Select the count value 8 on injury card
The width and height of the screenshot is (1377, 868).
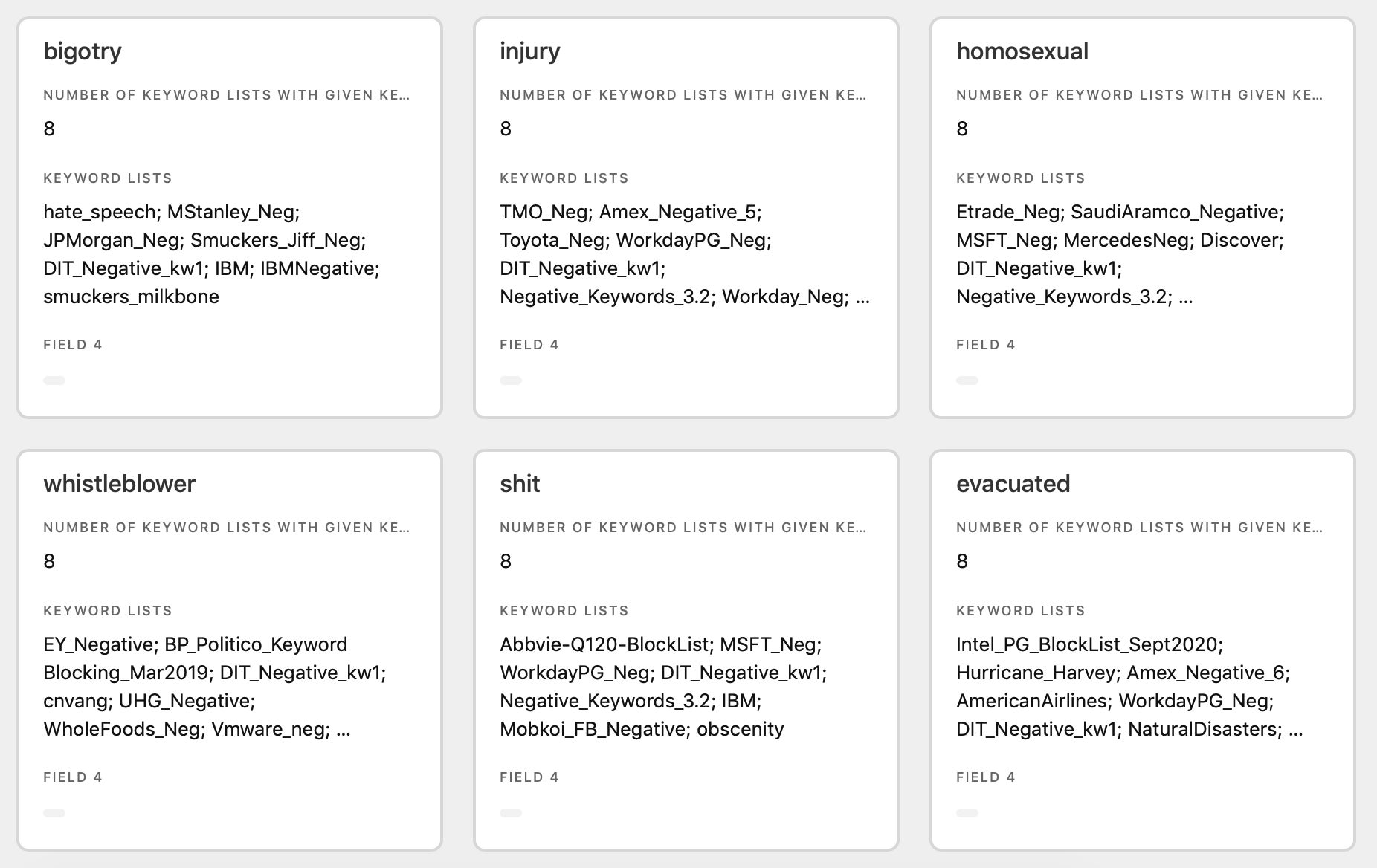pos(505,128)
